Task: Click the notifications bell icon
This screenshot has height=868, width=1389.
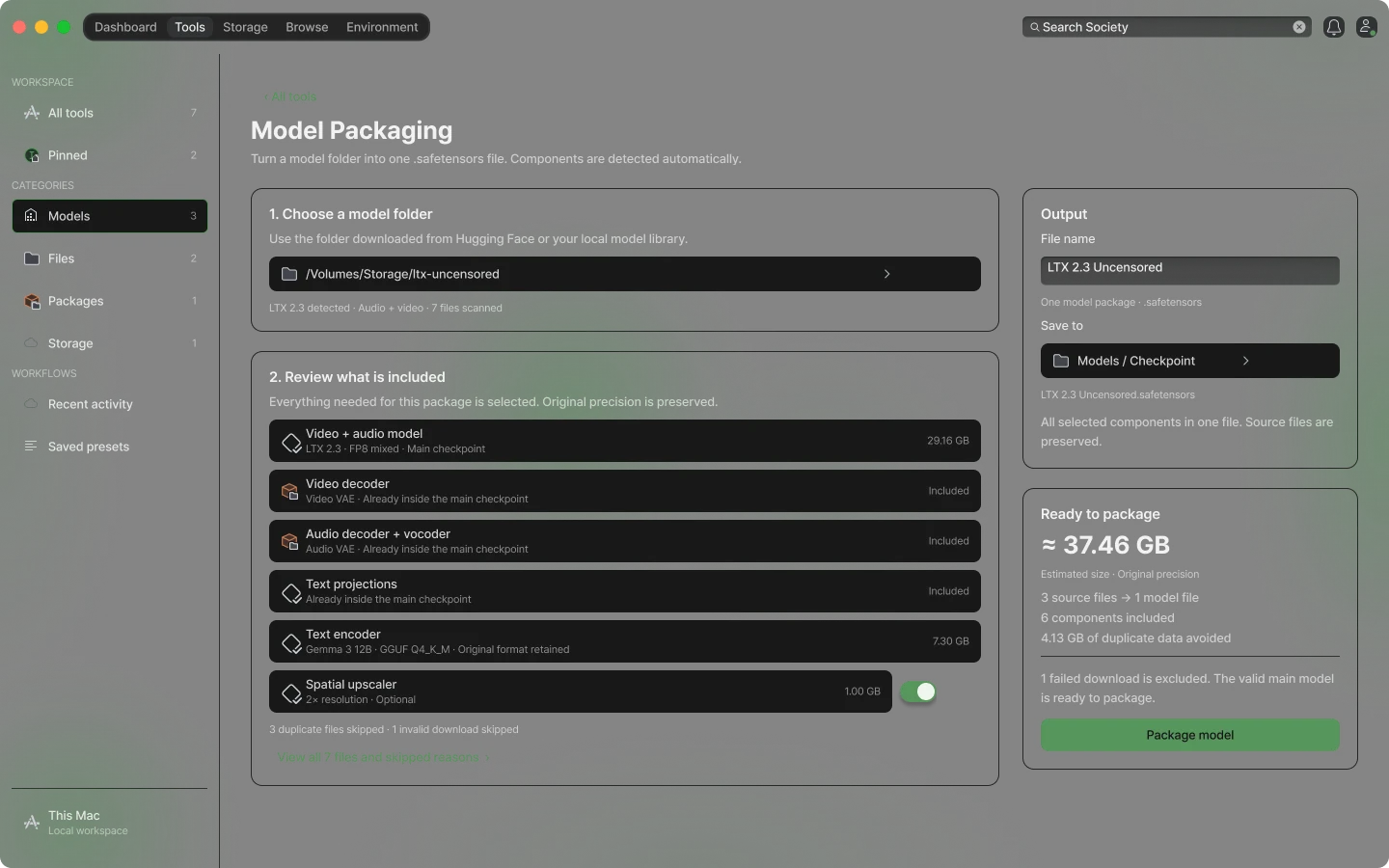Action: [x=1334, y=27]
